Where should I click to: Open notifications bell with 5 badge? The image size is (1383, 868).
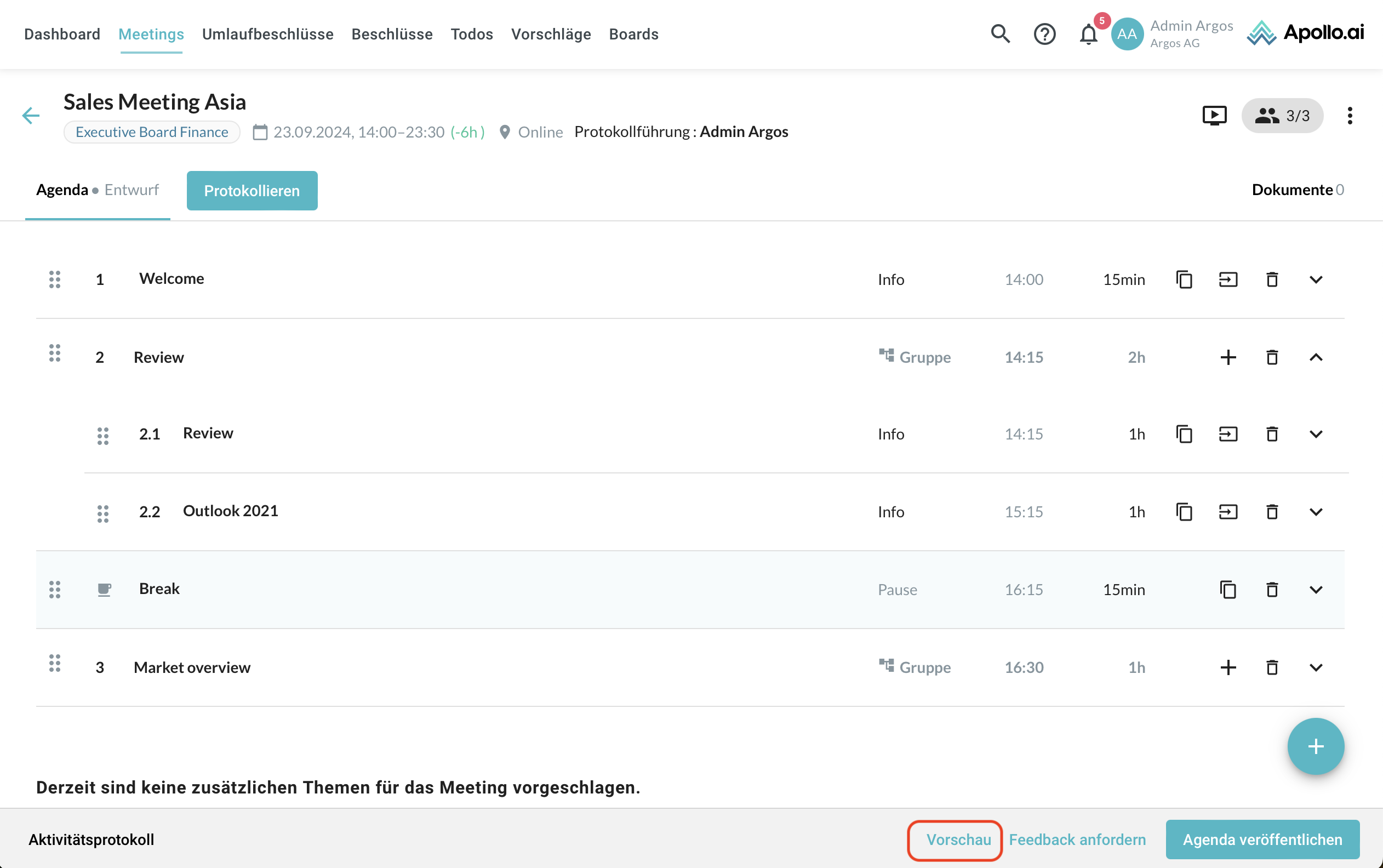pos(1088,34)
